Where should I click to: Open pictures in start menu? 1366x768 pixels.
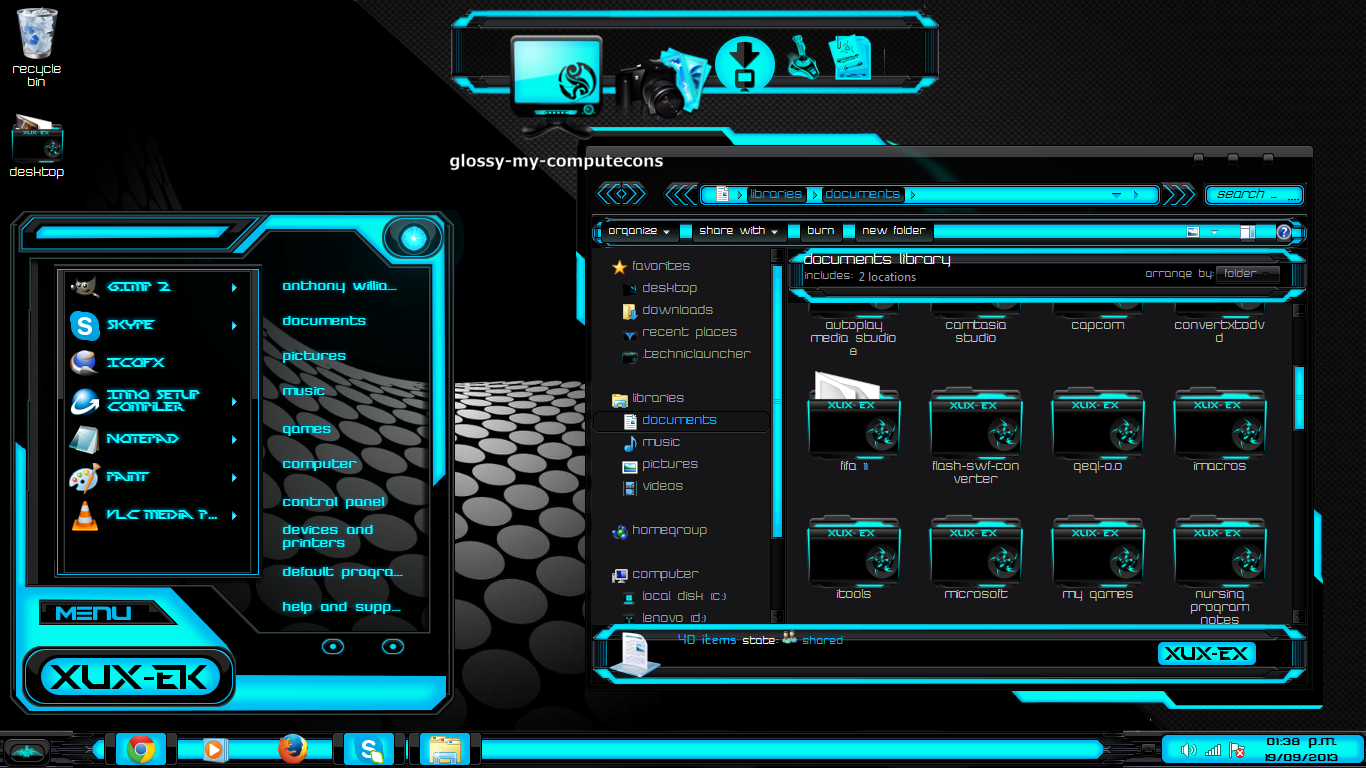pyautogui.click(x=313, y=356)
